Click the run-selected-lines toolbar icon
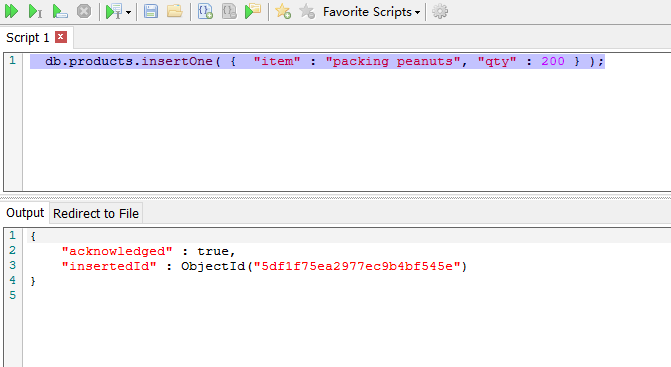The width and height of the screenshot is (671, 367). pyautogui.click(x=59, y=12)
